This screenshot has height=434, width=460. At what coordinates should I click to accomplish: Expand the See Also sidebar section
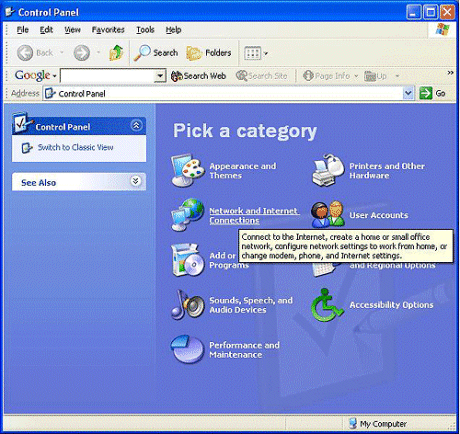[135, 181]
